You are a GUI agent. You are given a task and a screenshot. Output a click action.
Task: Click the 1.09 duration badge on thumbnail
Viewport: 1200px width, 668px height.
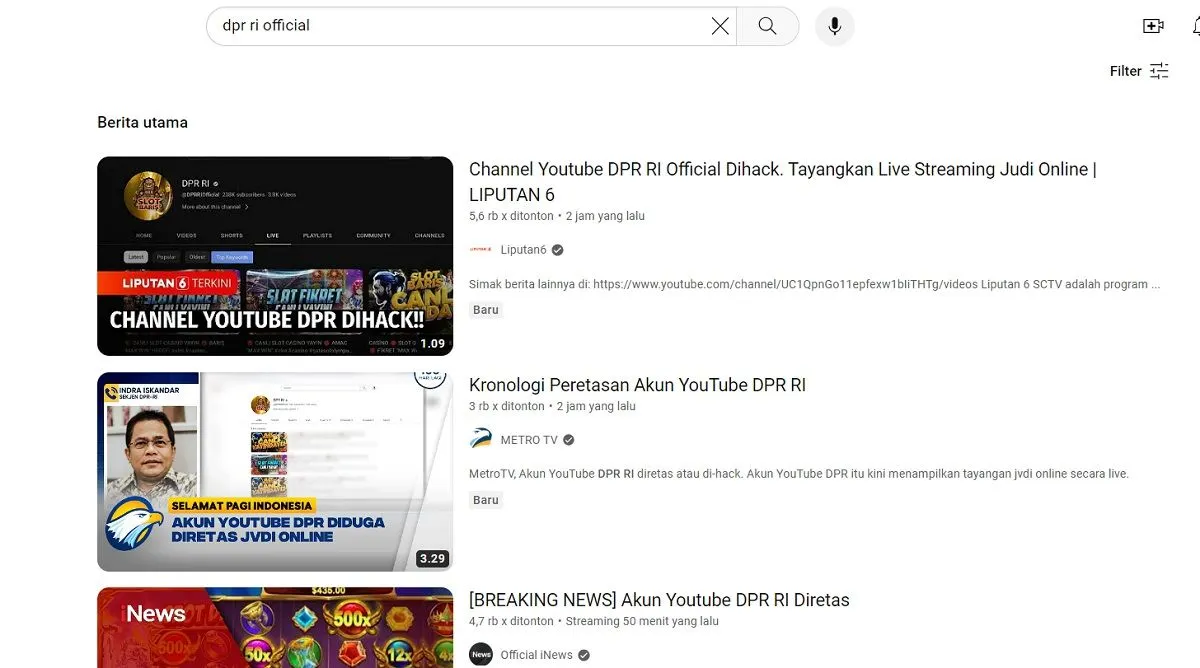click(x=432, y=343)
